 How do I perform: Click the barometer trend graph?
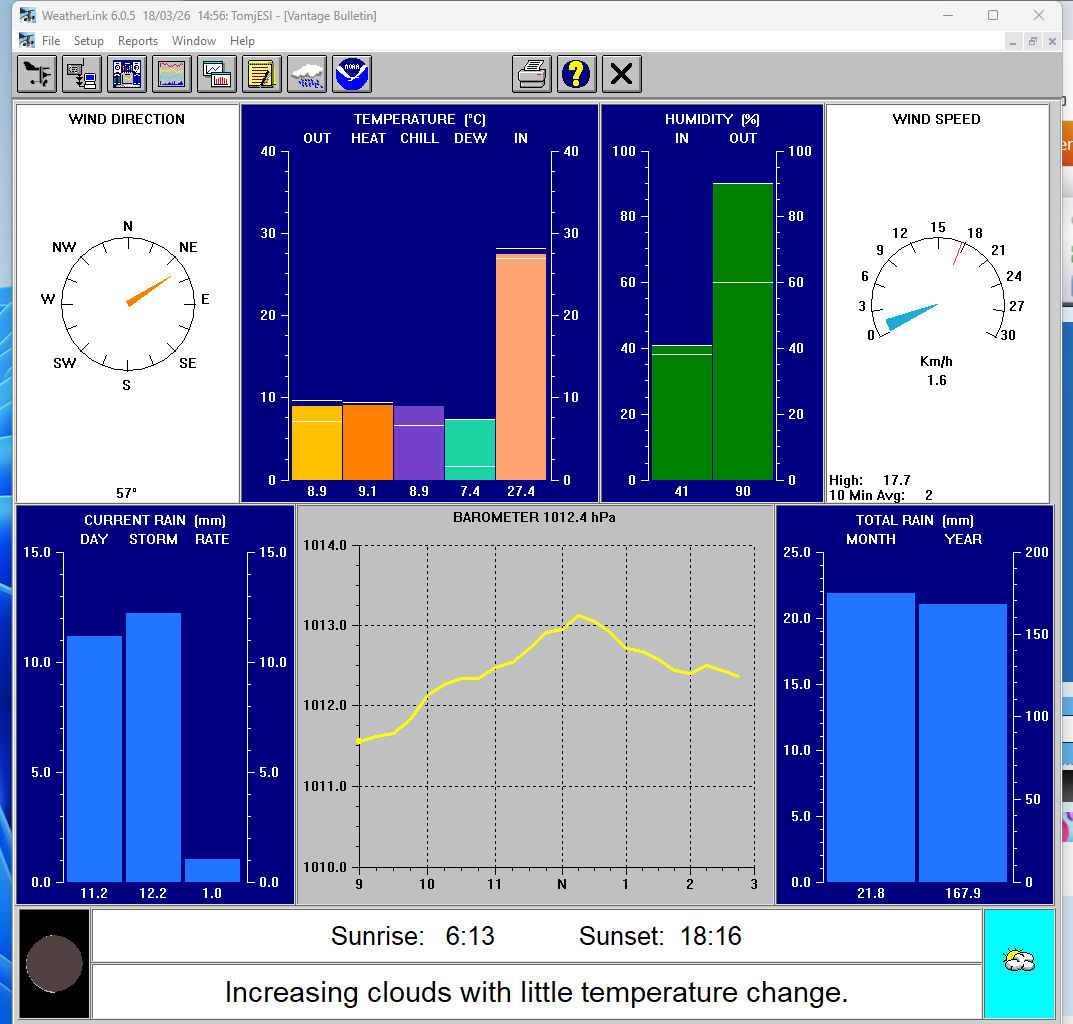[x=555, y=705]
